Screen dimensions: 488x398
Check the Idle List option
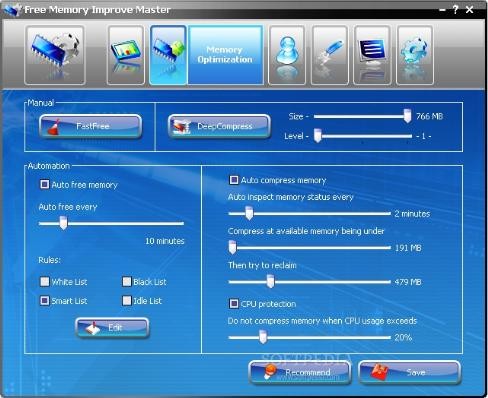tap(127, 301)
